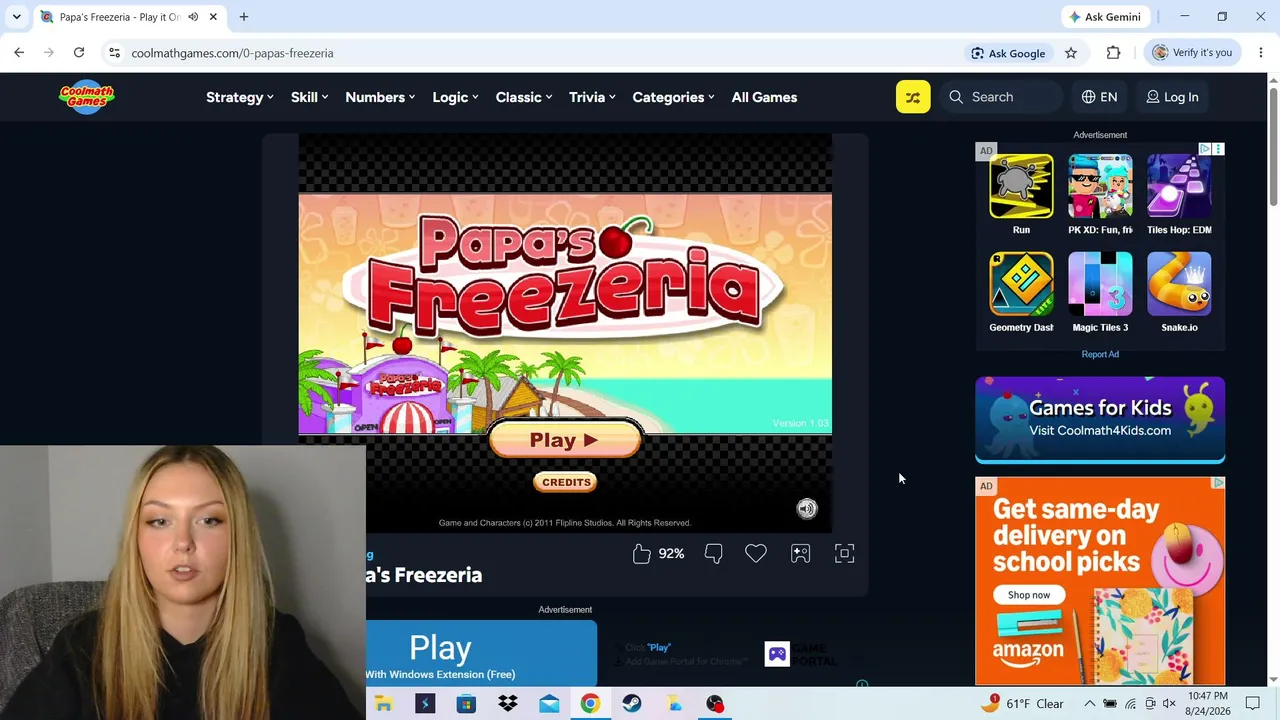
Task: Expand the Classic menu
Action: 524,97
